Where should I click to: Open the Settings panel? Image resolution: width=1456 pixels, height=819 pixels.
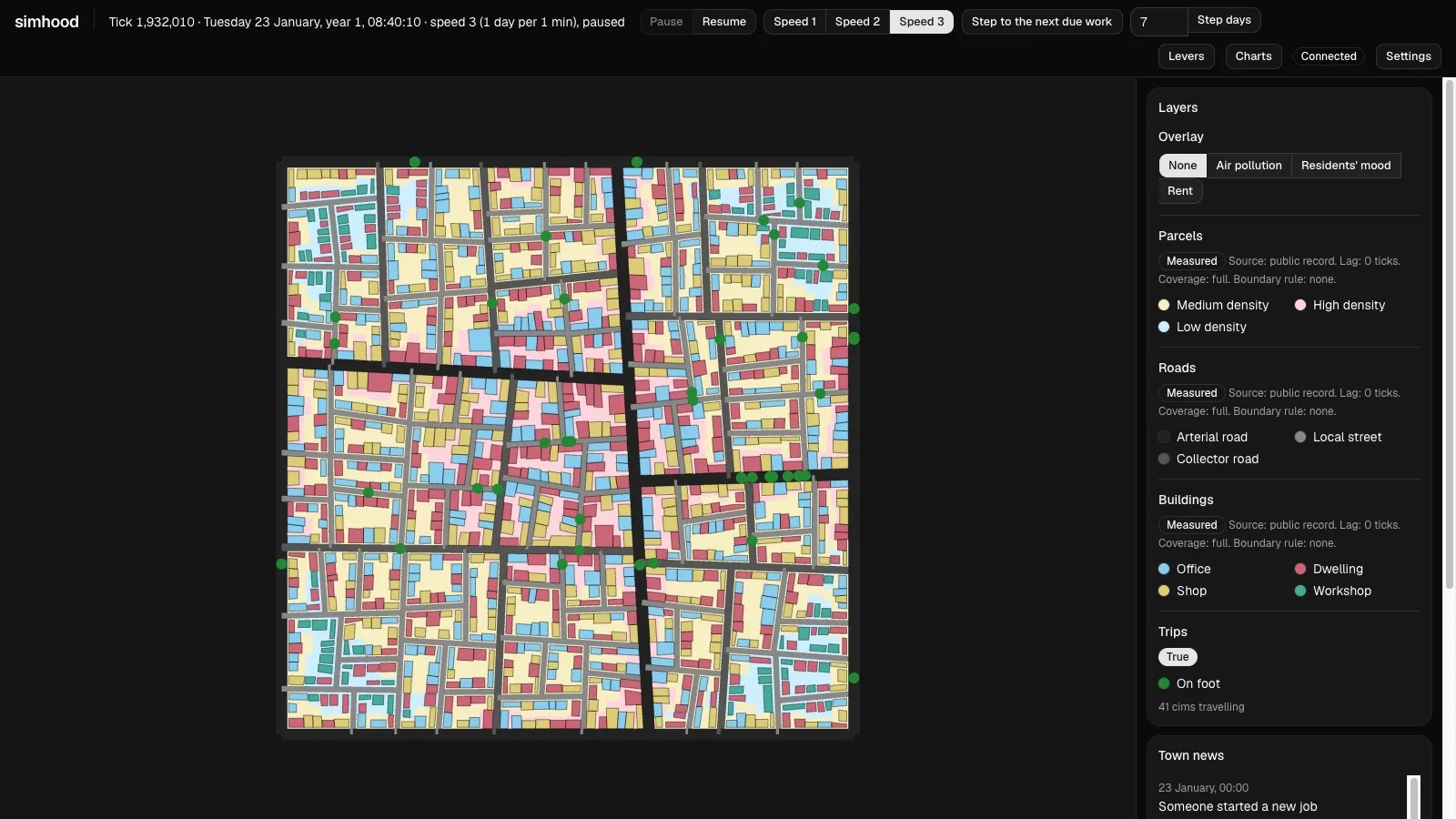point(1408,56)
